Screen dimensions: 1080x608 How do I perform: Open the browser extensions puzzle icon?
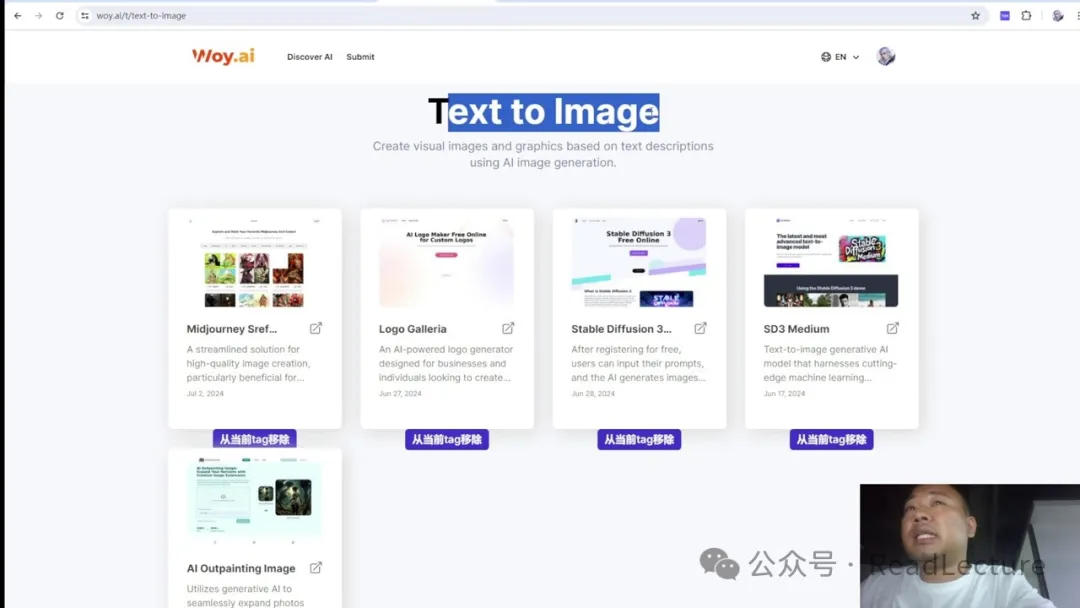(1026, 15)
